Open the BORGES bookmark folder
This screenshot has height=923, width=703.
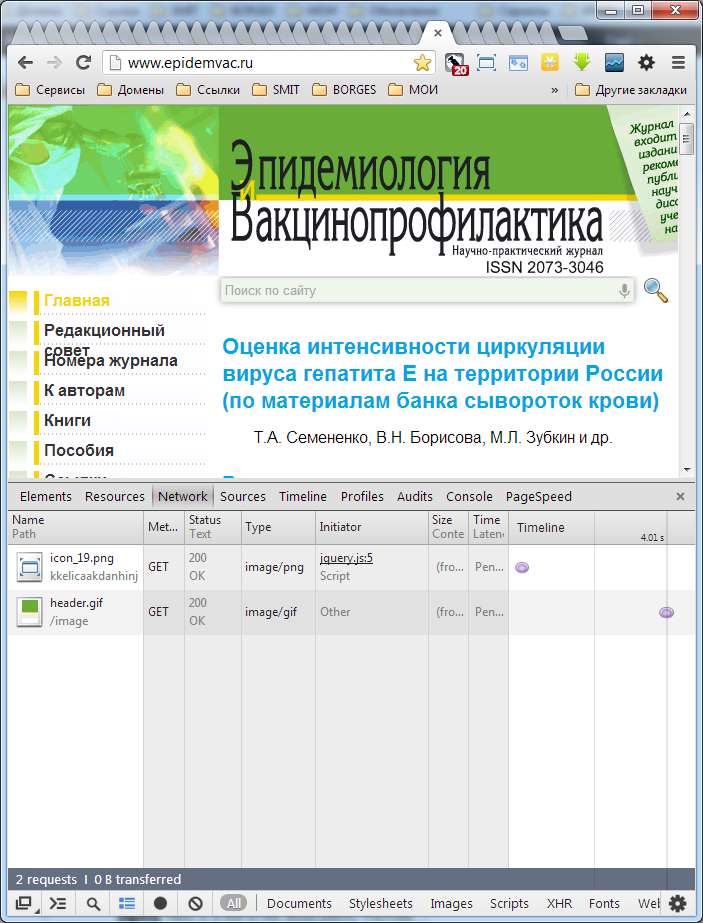(x=344, y=90)
